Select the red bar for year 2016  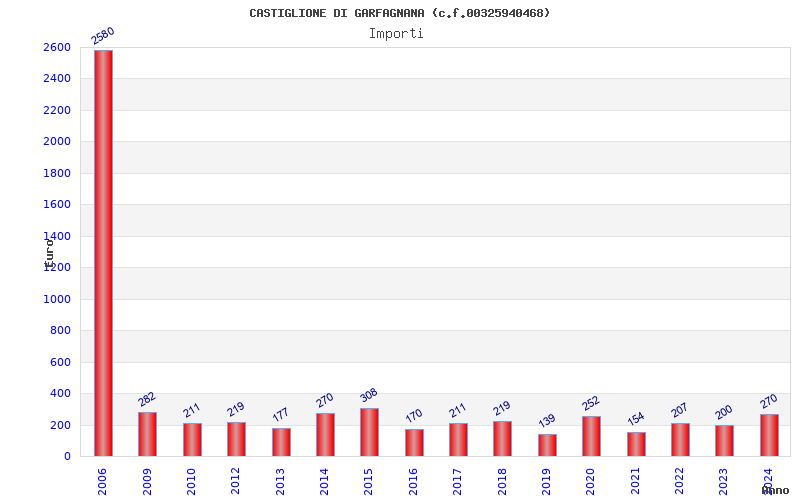pos(414,443)
